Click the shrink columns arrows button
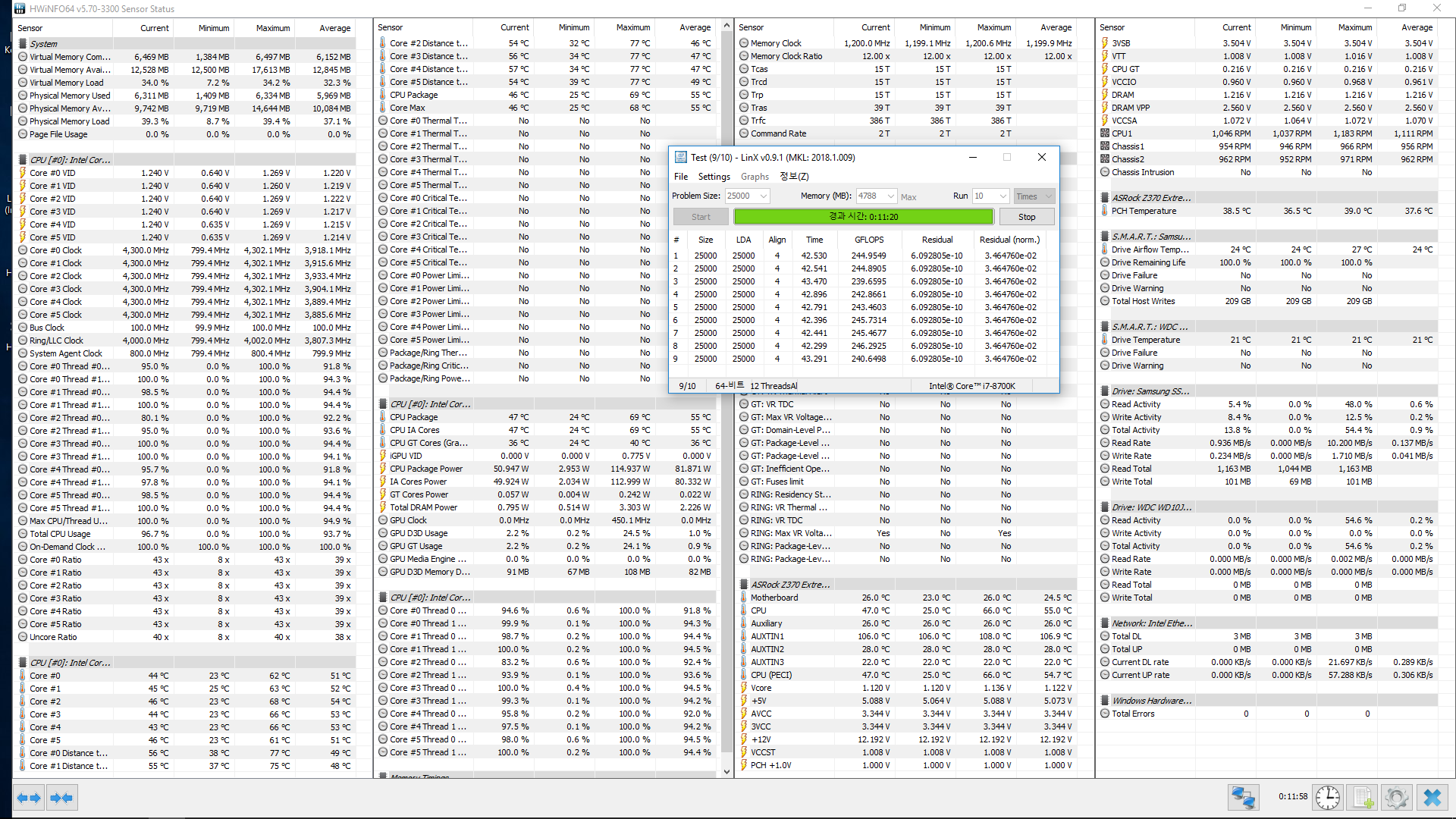The height and width of the screenshot is (819, 1456). 61,798
